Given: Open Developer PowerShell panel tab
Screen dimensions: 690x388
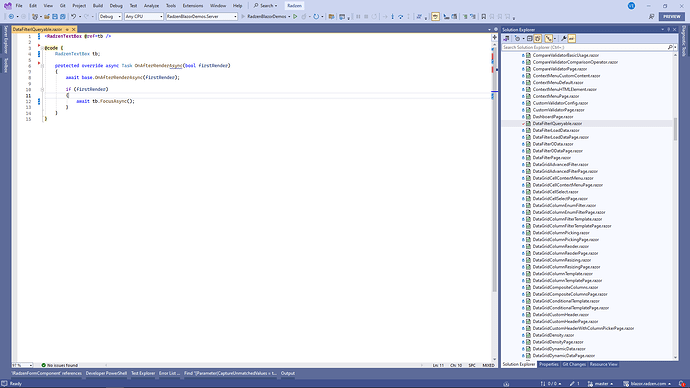Looking at the screenshot, I should click(106, 373).
